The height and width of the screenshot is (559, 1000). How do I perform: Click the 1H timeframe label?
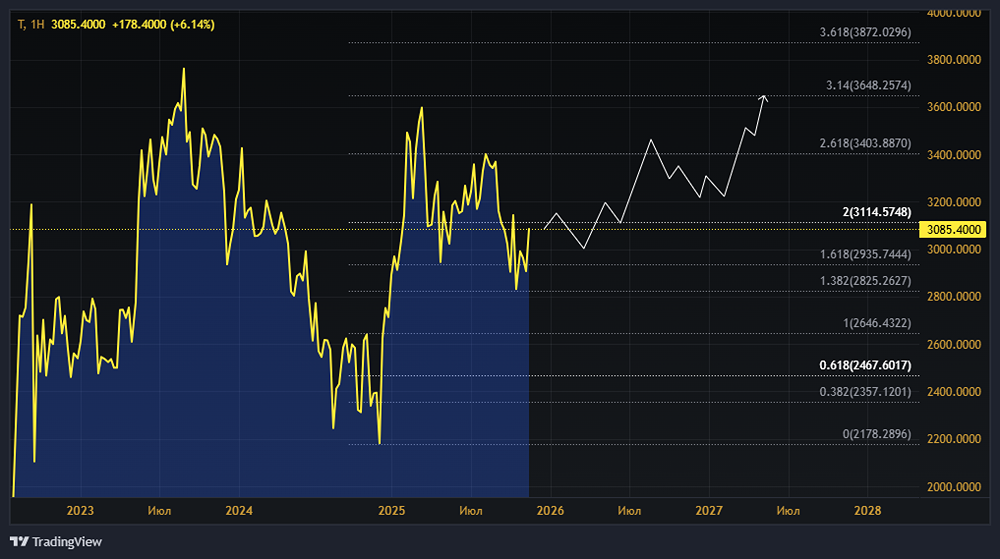[37, 25]
